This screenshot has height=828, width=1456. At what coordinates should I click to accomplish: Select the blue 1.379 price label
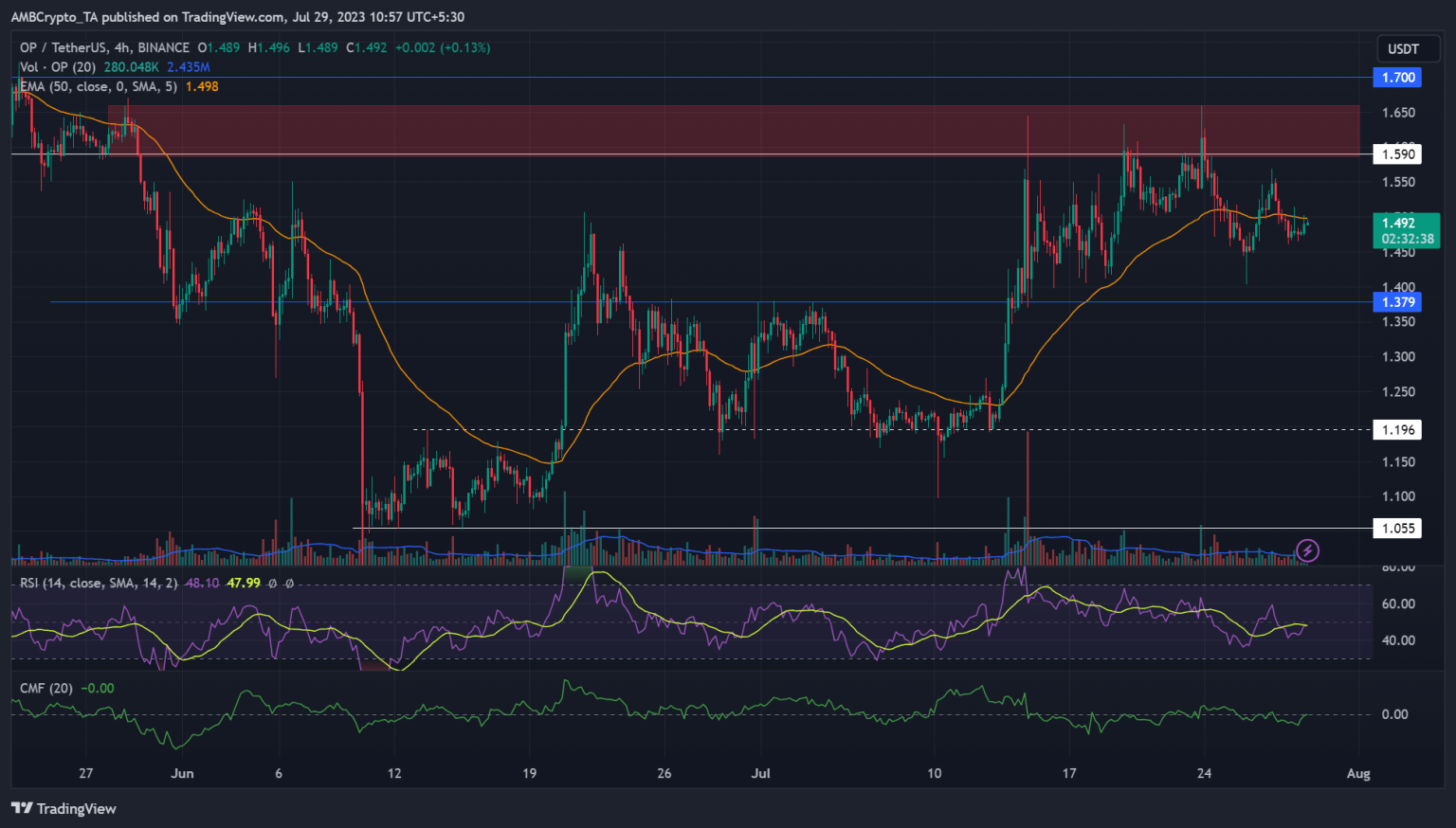(1398, 302)
